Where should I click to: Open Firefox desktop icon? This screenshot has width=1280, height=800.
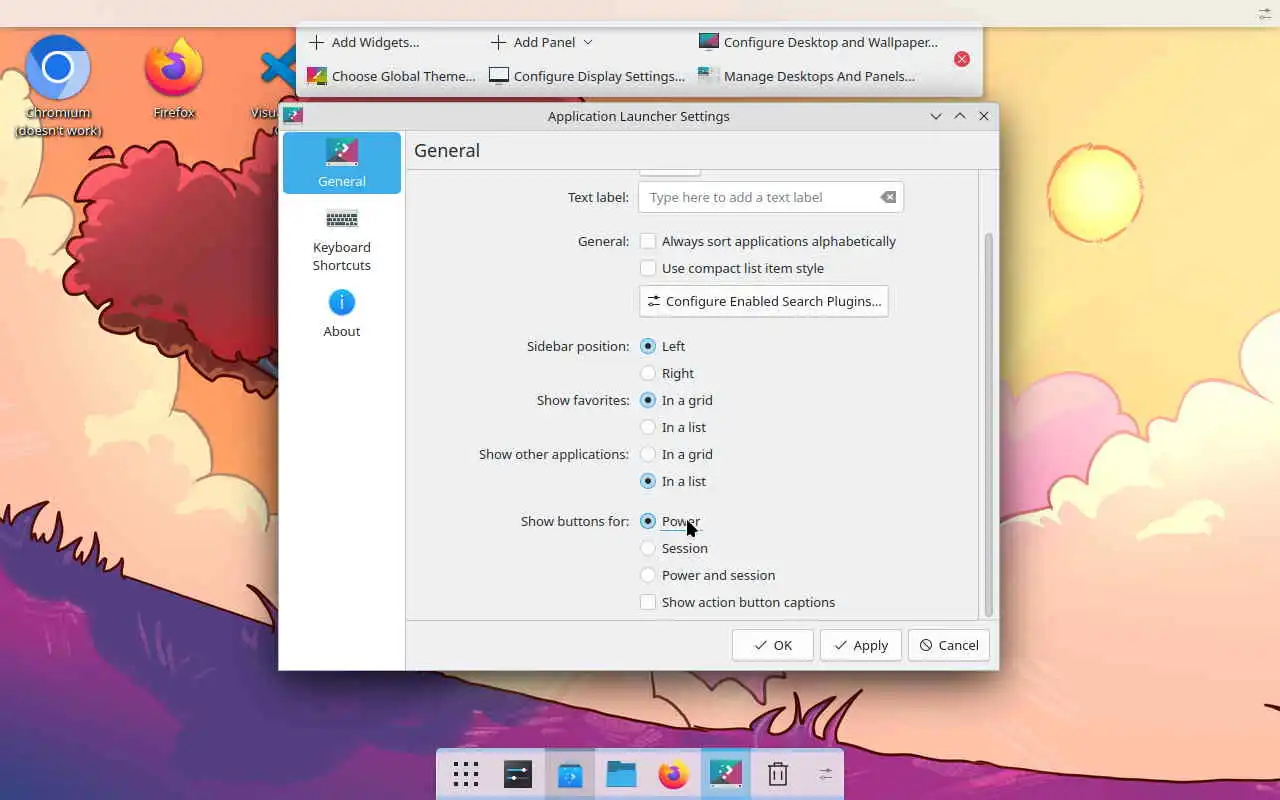(174, 80)
